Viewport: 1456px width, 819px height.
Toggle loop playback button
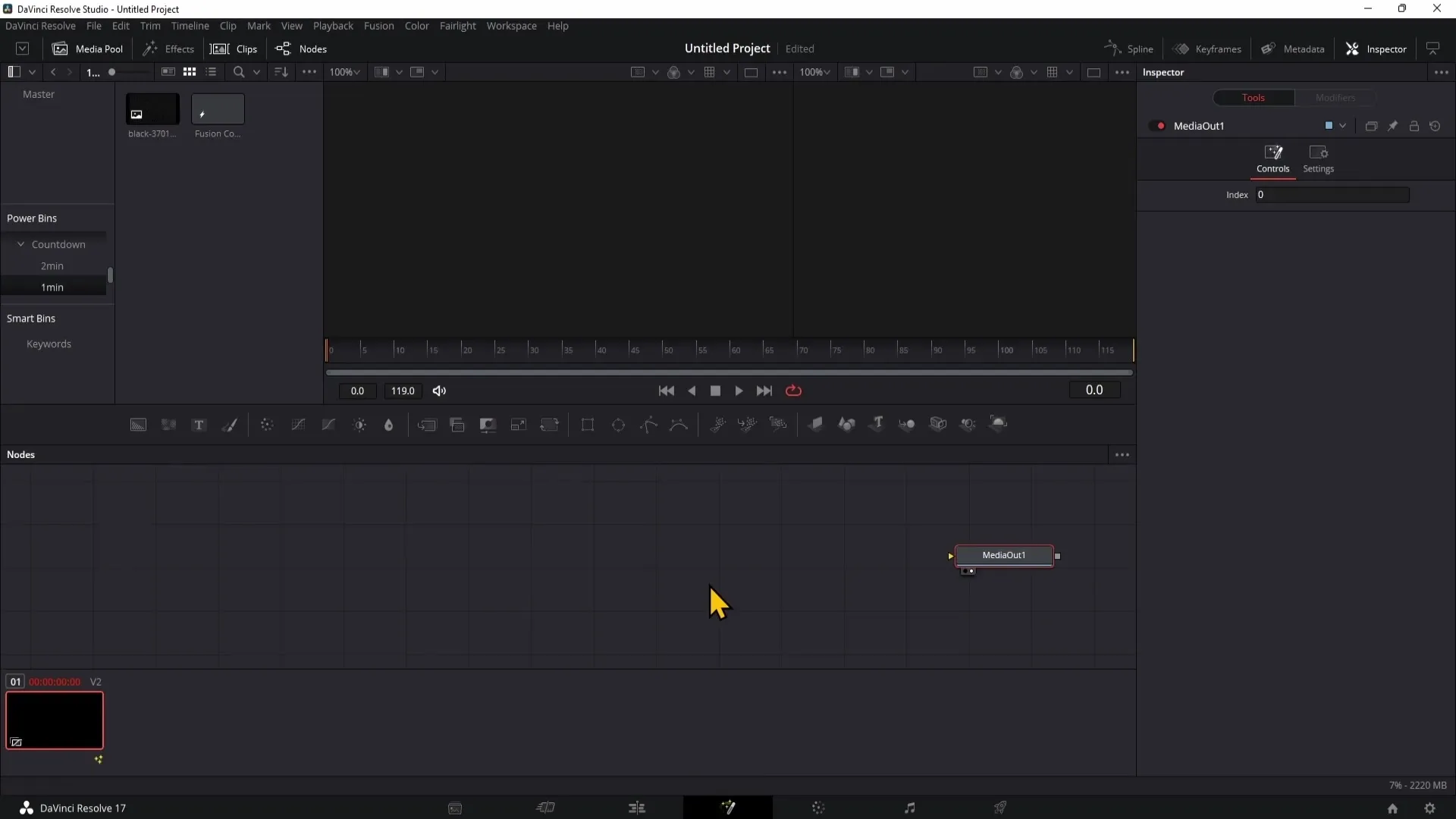(793, 390)
